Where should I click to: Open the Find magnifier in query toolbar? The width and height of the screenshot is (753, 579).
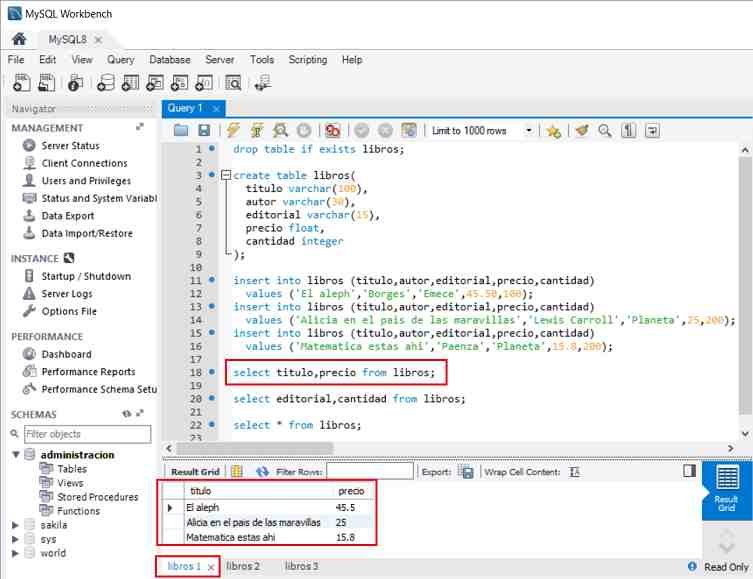point(605,131)
